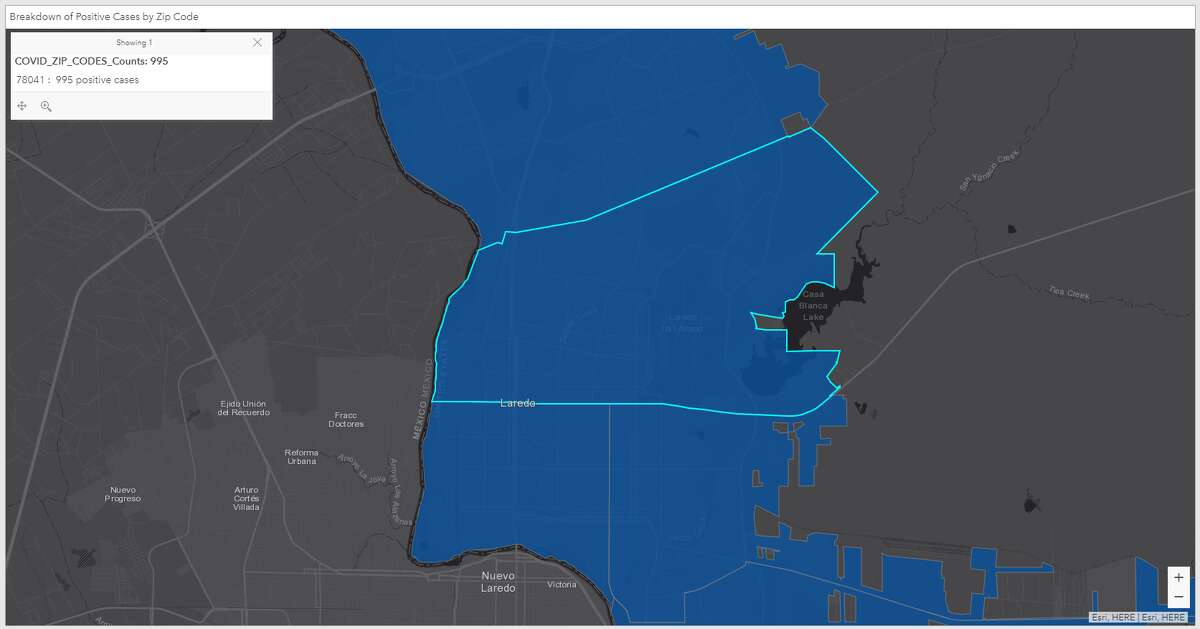
Task: Open the Esri, HERE attribution link
Action: 1113,617
